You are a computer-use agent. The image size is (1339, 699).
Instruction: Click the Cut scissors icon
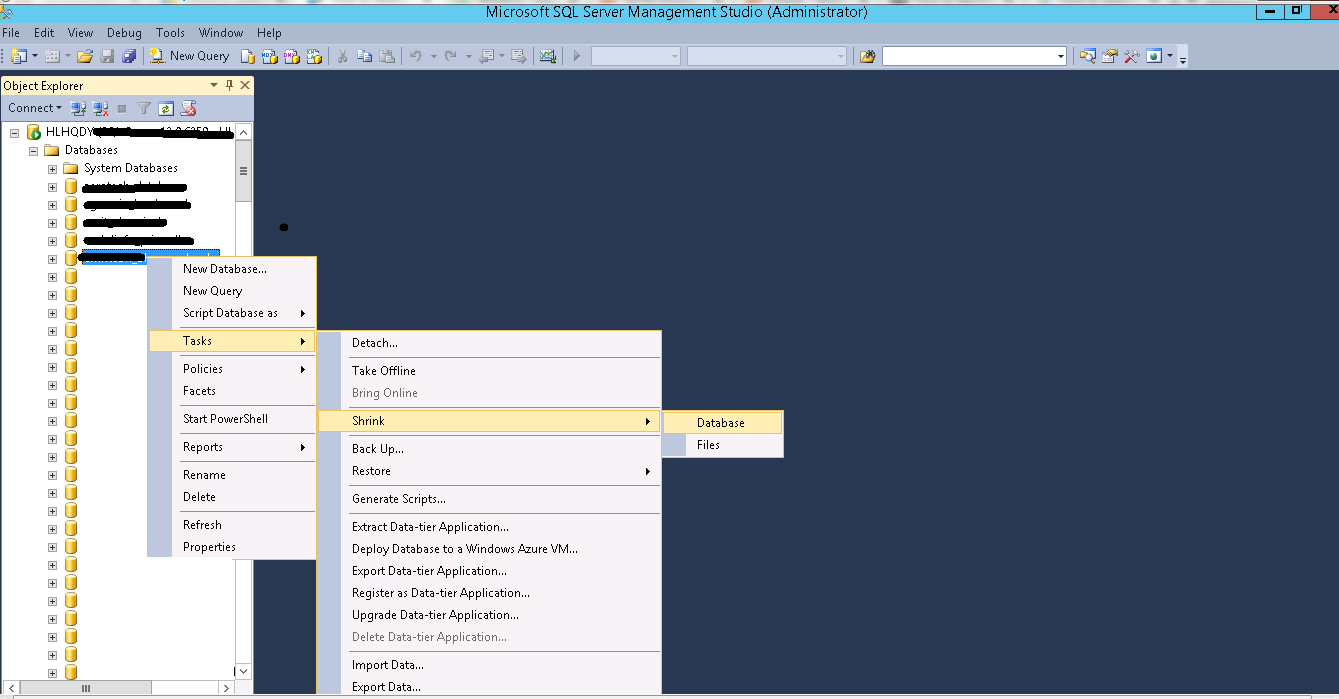click(343, 56)
